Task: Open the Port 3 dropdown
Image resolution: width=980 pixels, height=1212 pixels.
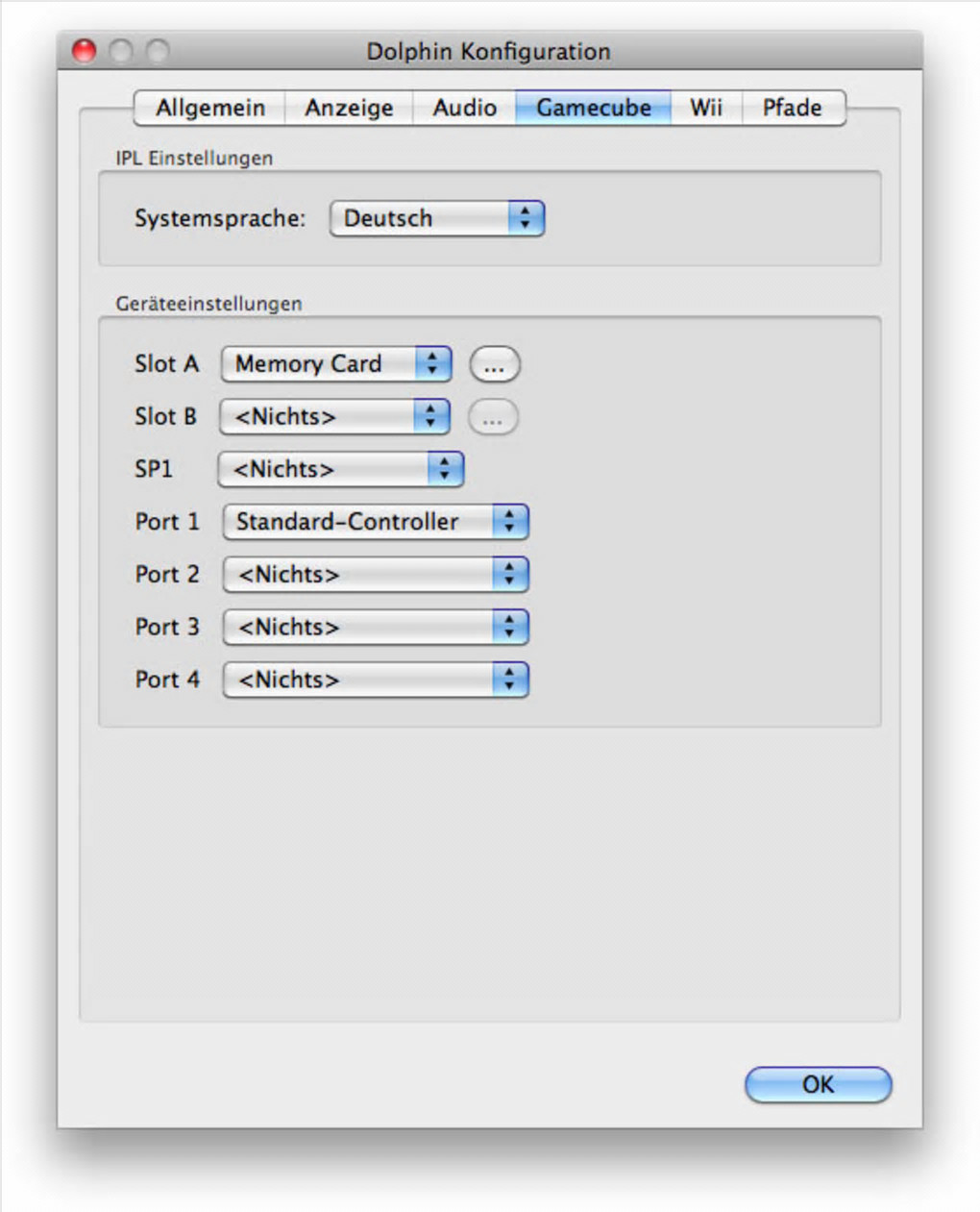Action: (375, 628)
